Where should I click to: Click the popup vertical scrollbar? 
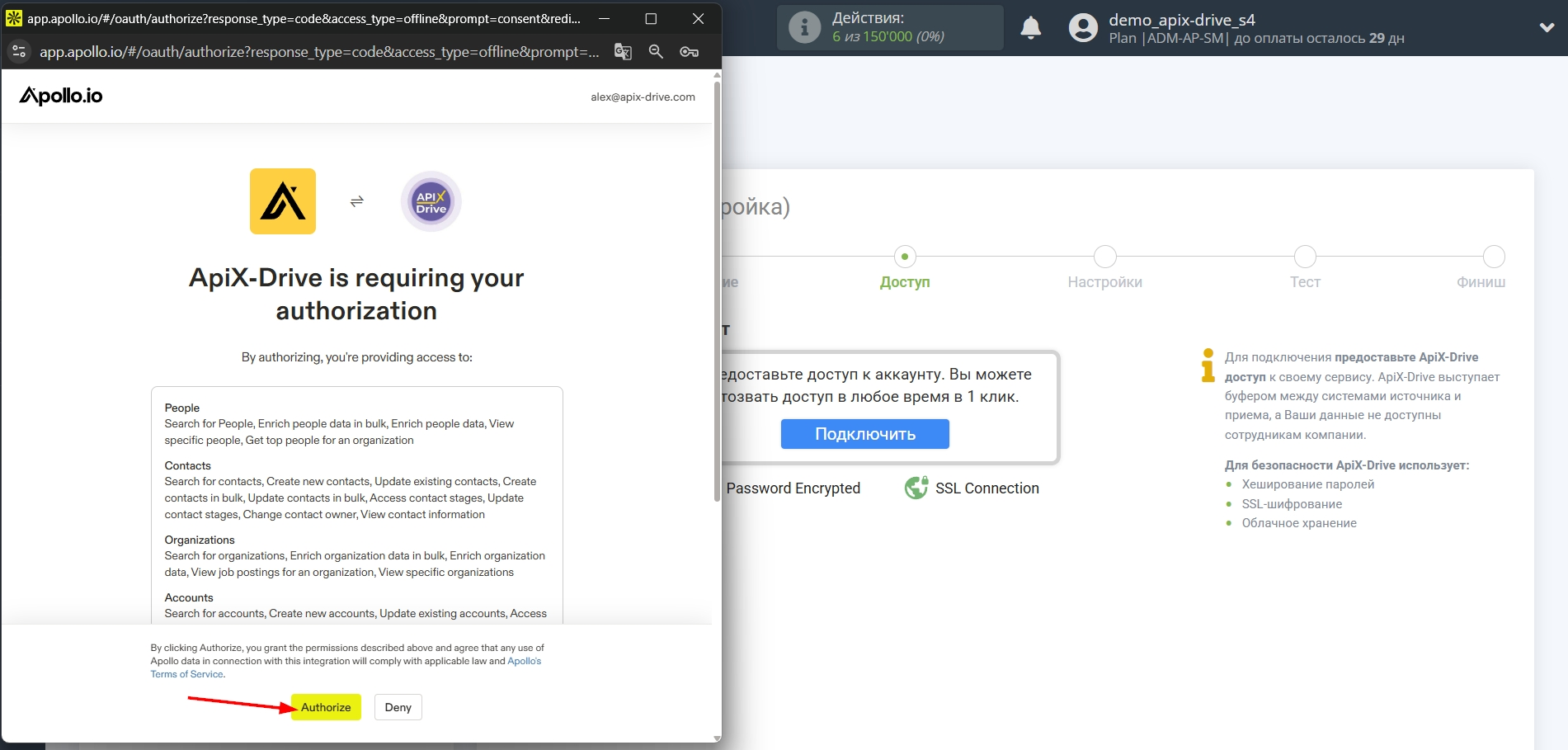pyautogui.click(x=717, y=289)
